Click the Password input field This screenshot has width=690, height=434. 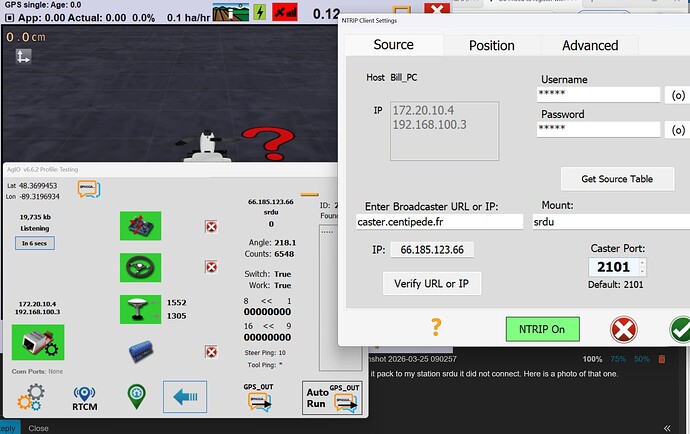(598, 129)
